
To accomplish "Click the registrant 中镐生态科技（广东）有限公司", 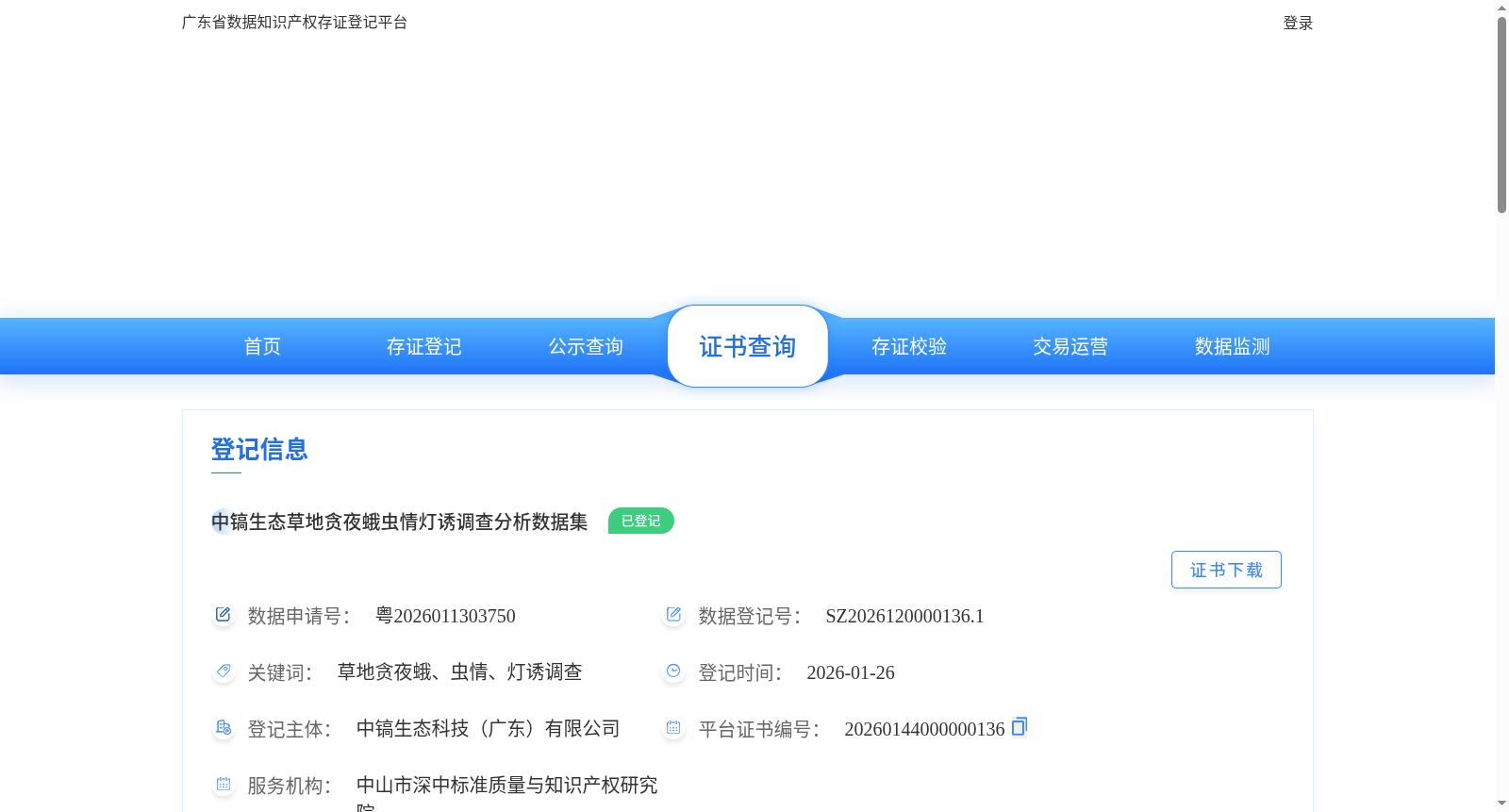I will tap(489, 728).
